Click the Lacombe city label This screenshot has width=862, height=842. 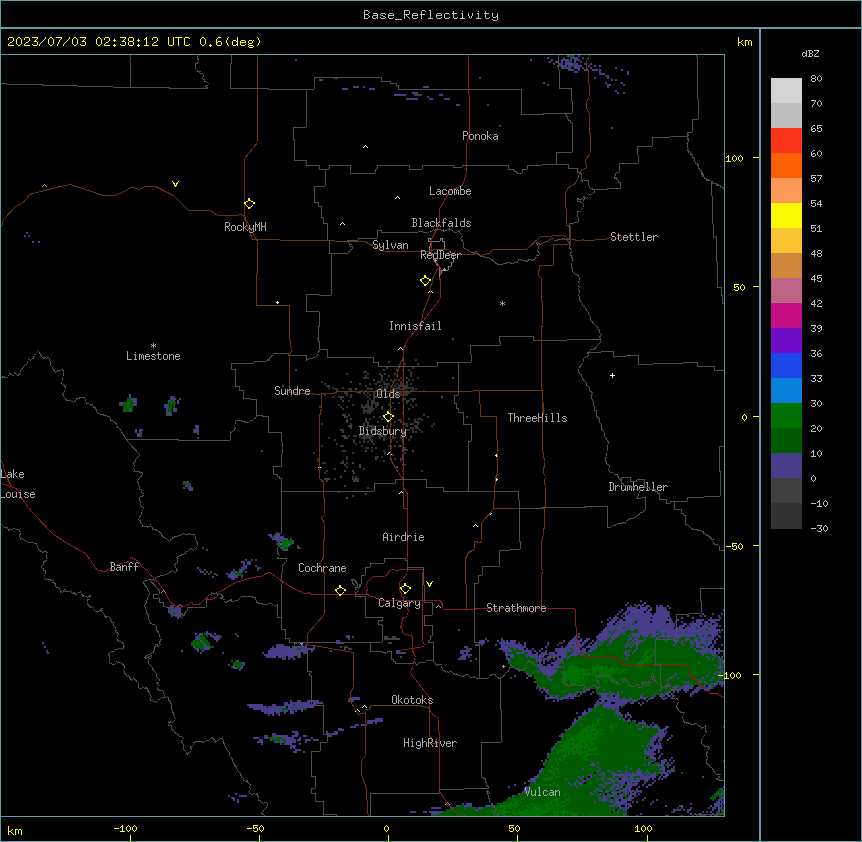click(x=450, y=191)
